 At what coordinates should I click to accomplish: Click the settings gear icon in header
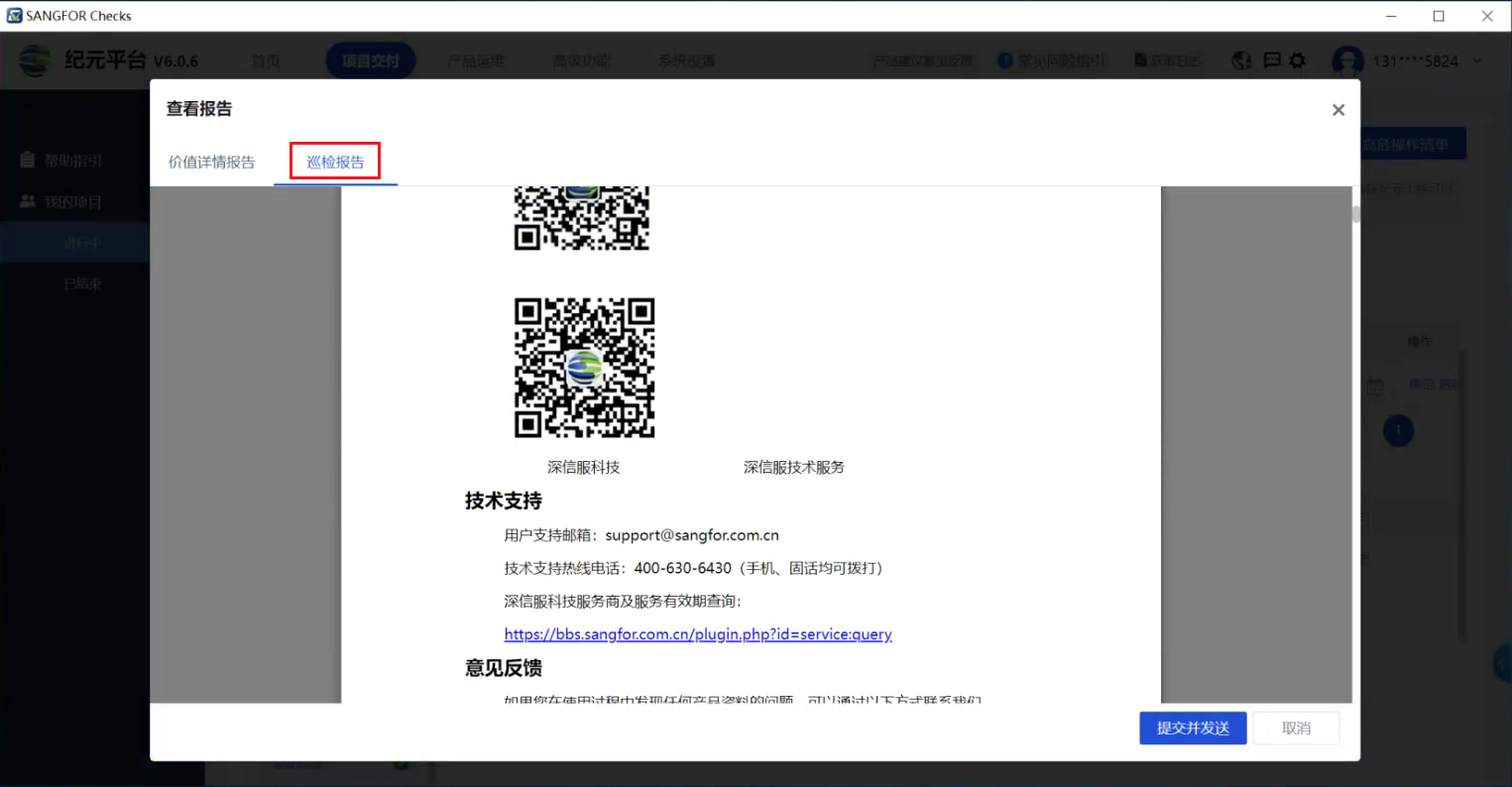[x=1297, y=60]
